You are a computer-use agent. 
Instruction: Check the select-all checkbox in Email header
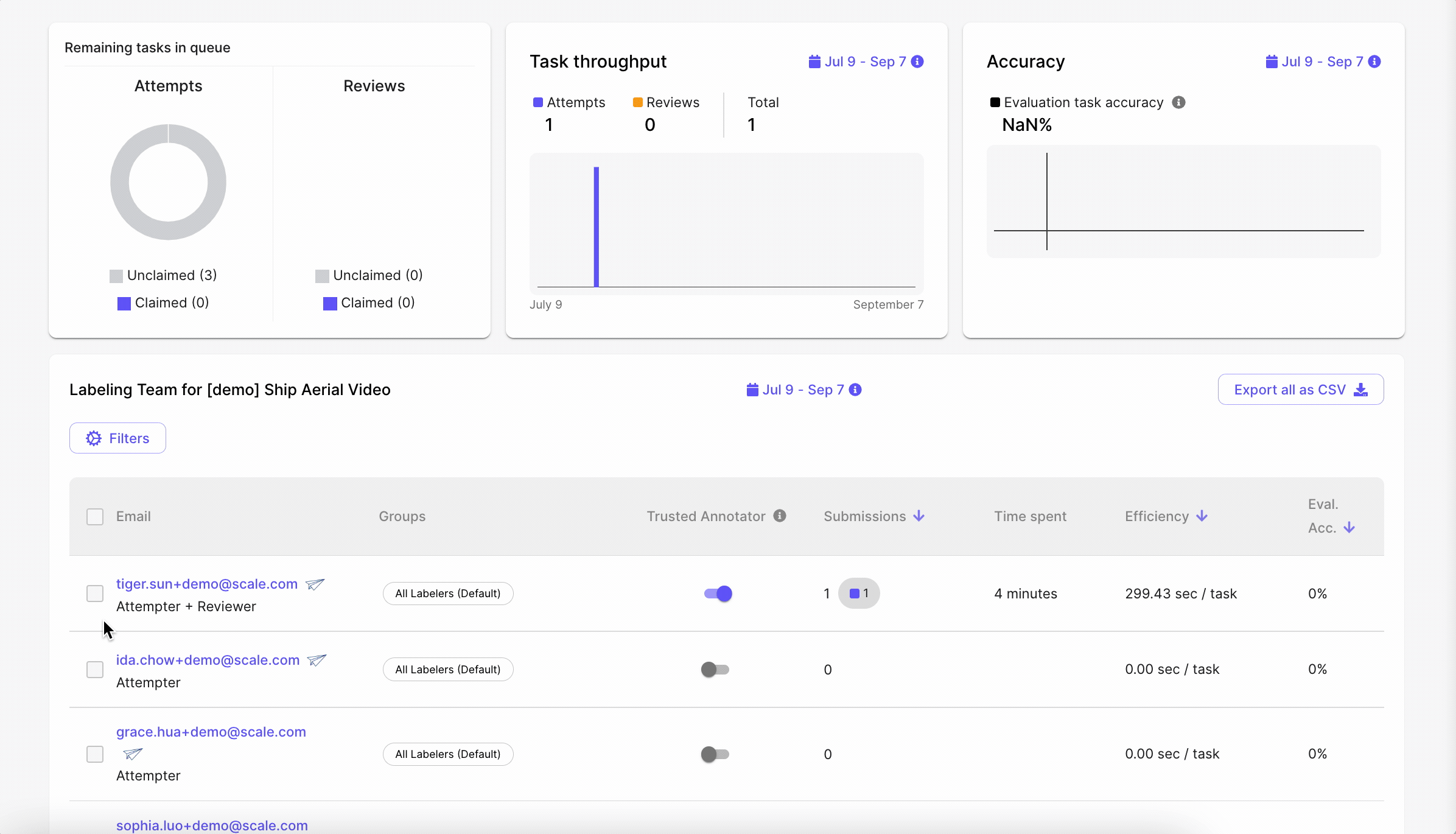(95, 517)
